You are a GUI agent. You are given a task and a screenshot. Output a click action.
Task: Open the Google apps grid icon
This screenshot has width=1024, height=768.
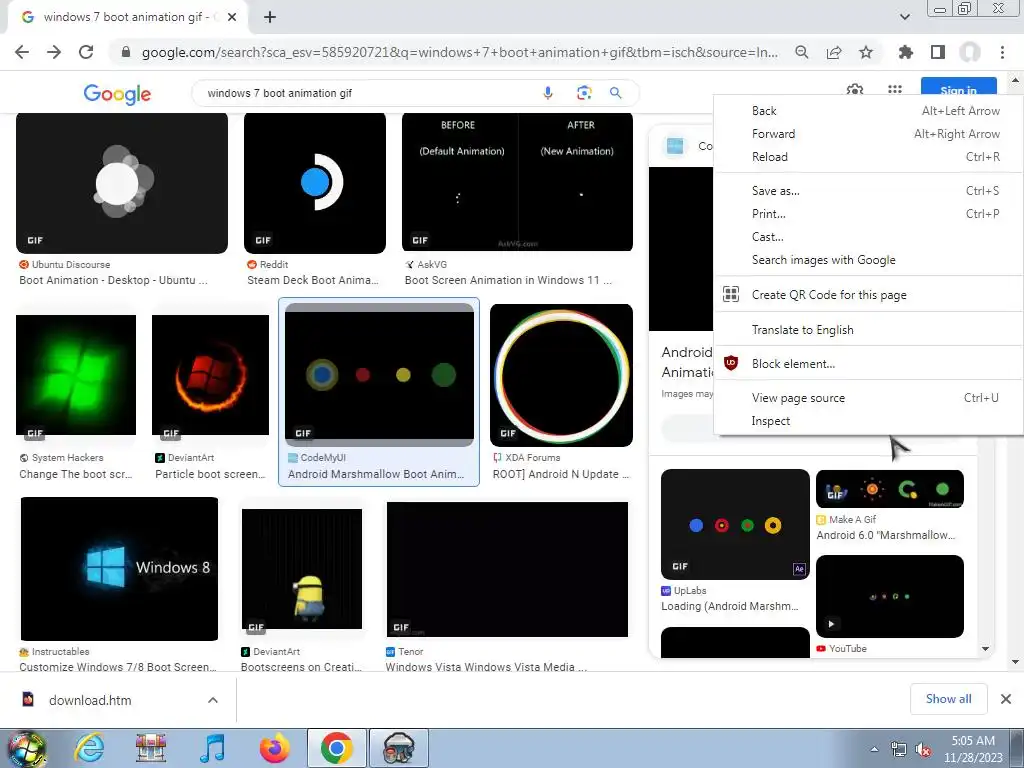895,89
